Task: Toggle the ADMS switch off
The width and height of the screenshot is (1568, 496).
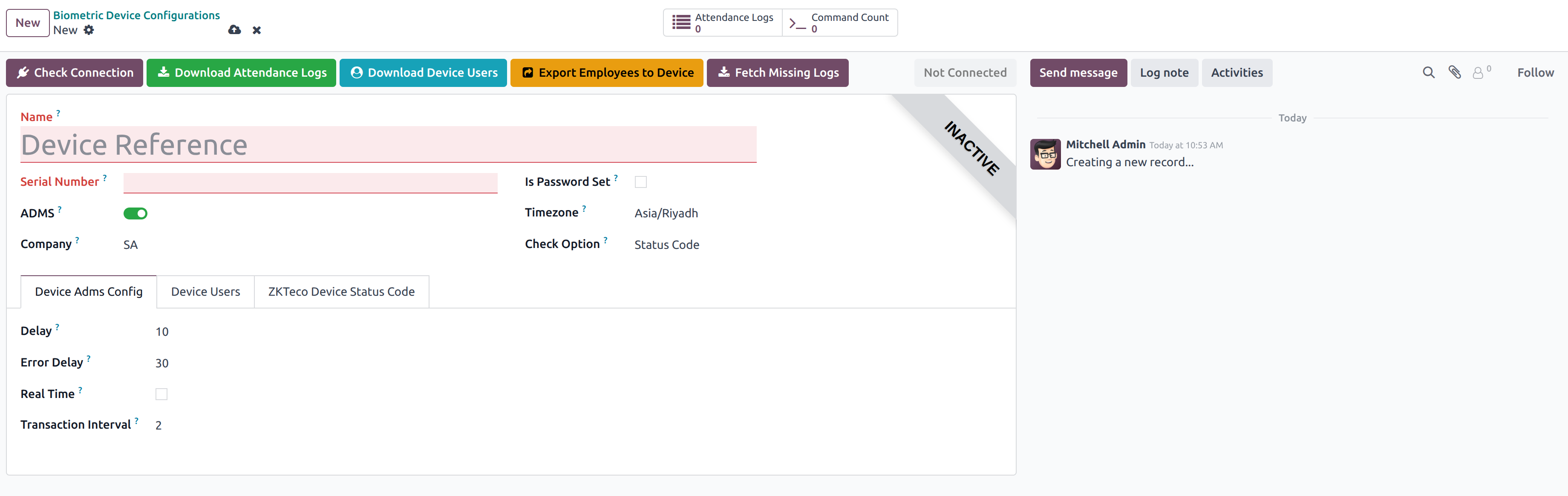Action: (x=135, y=213)
